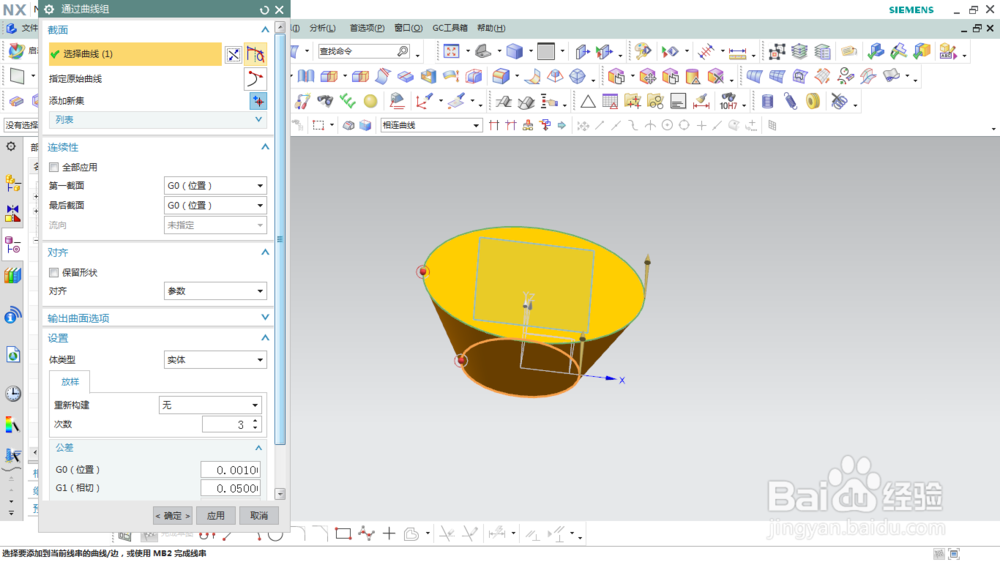1000x562 pixels.
Task: Click the yellow sphere icon
Action: pyautogui.click(x=370, y=101)
